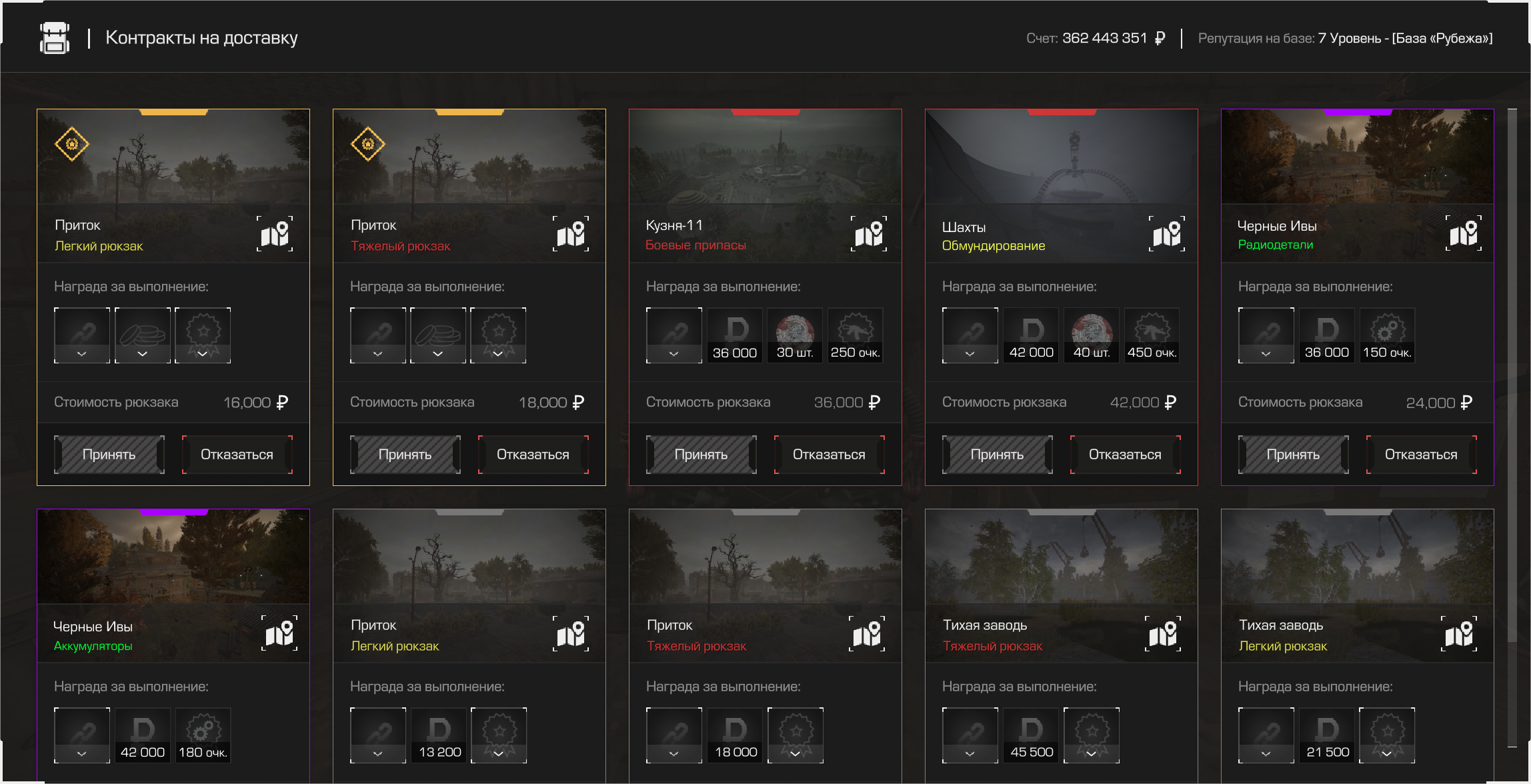Open map location for Шахты contract
The image size is (1531, 784).
click(x=1166, y=234)
